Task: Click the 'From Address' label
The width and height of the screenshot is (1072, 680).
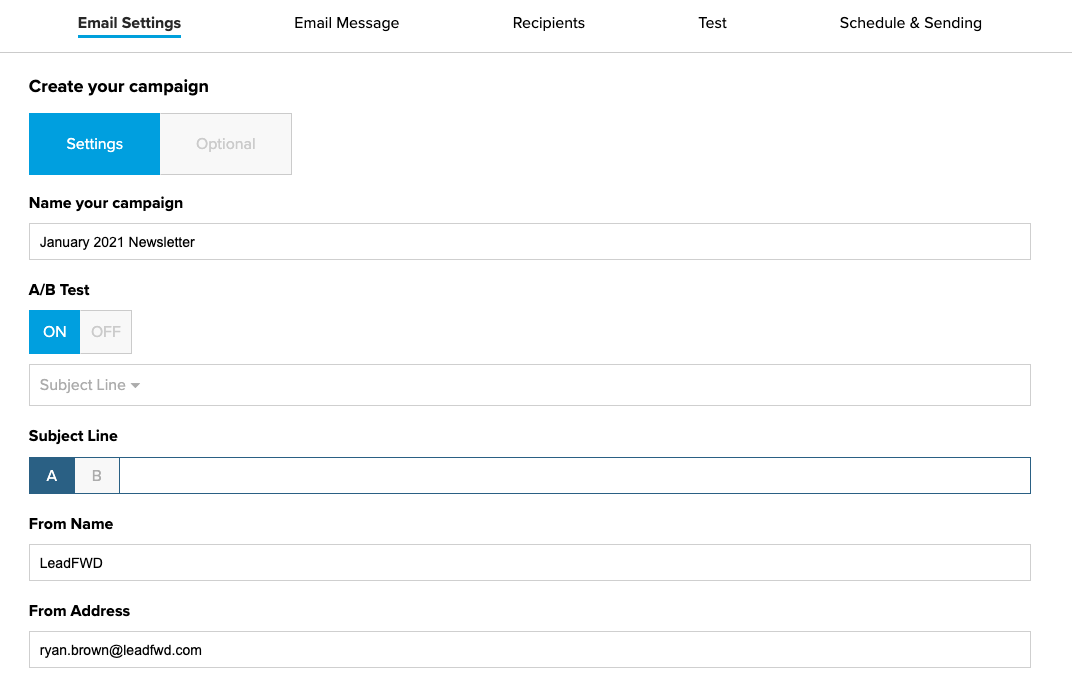Action: click(79, 611)
